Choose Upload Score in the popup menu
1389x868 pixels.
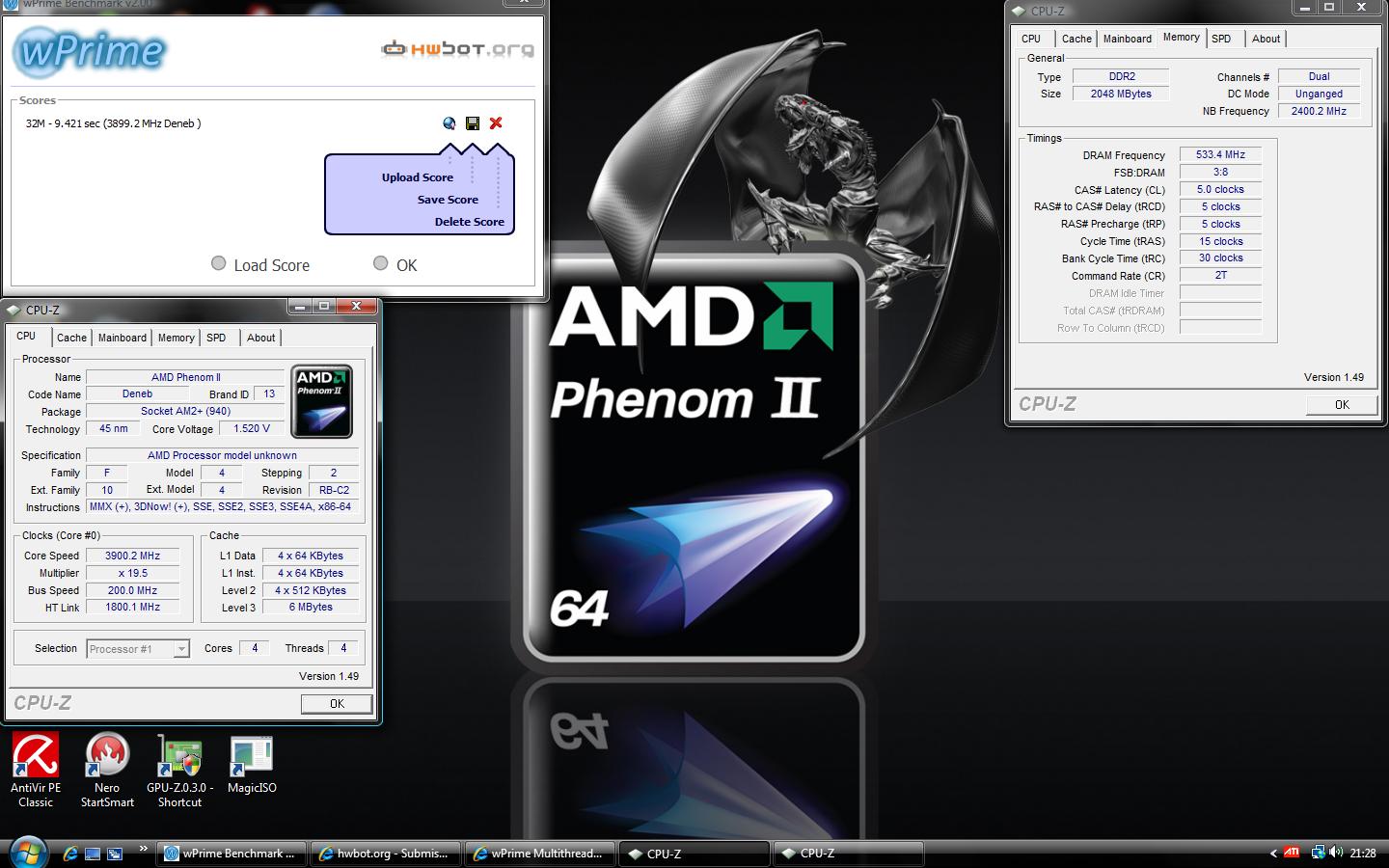click(417, 177)
